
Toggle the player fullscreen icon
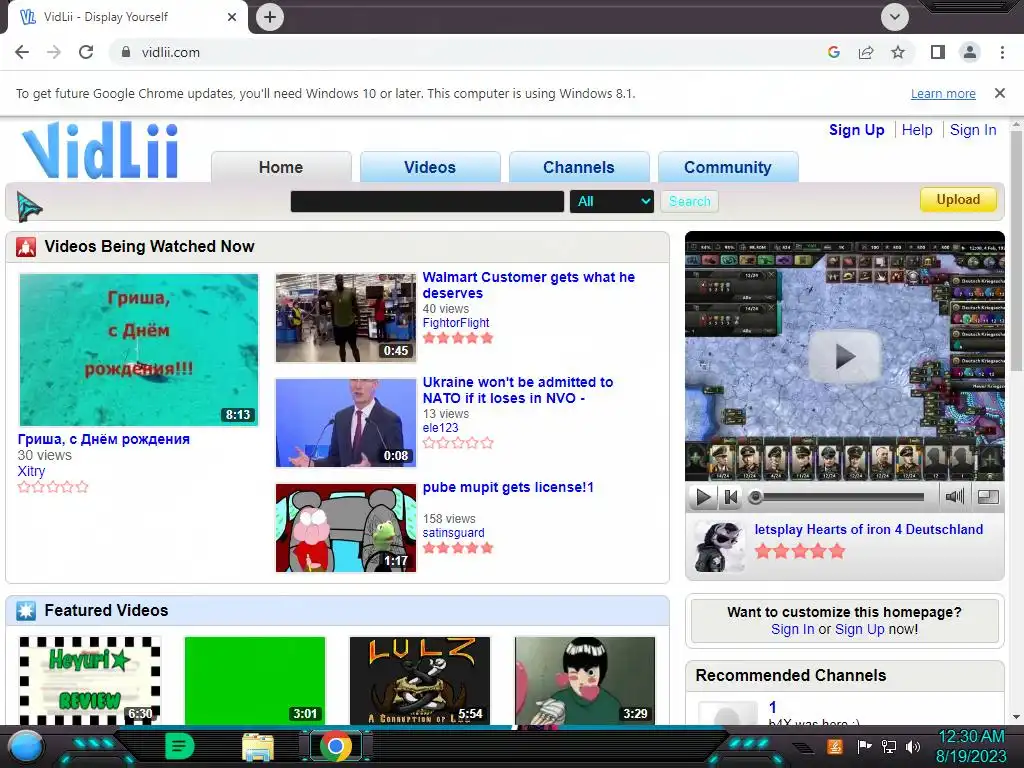click(x=988, y=497)
